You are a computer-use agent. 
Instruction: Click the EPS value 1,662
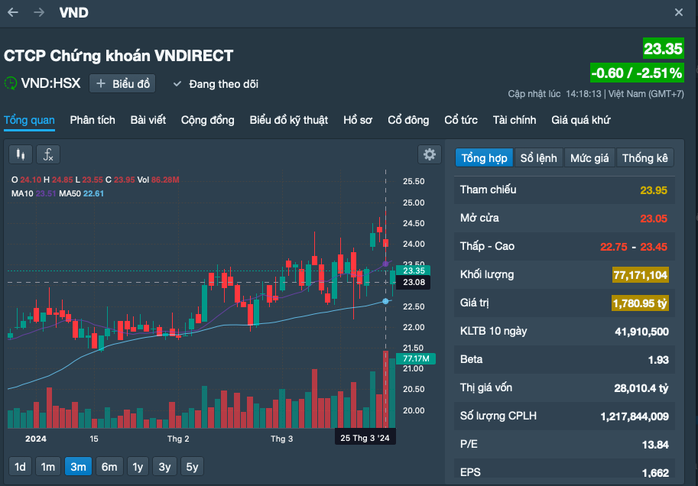[x=655, y=473]
